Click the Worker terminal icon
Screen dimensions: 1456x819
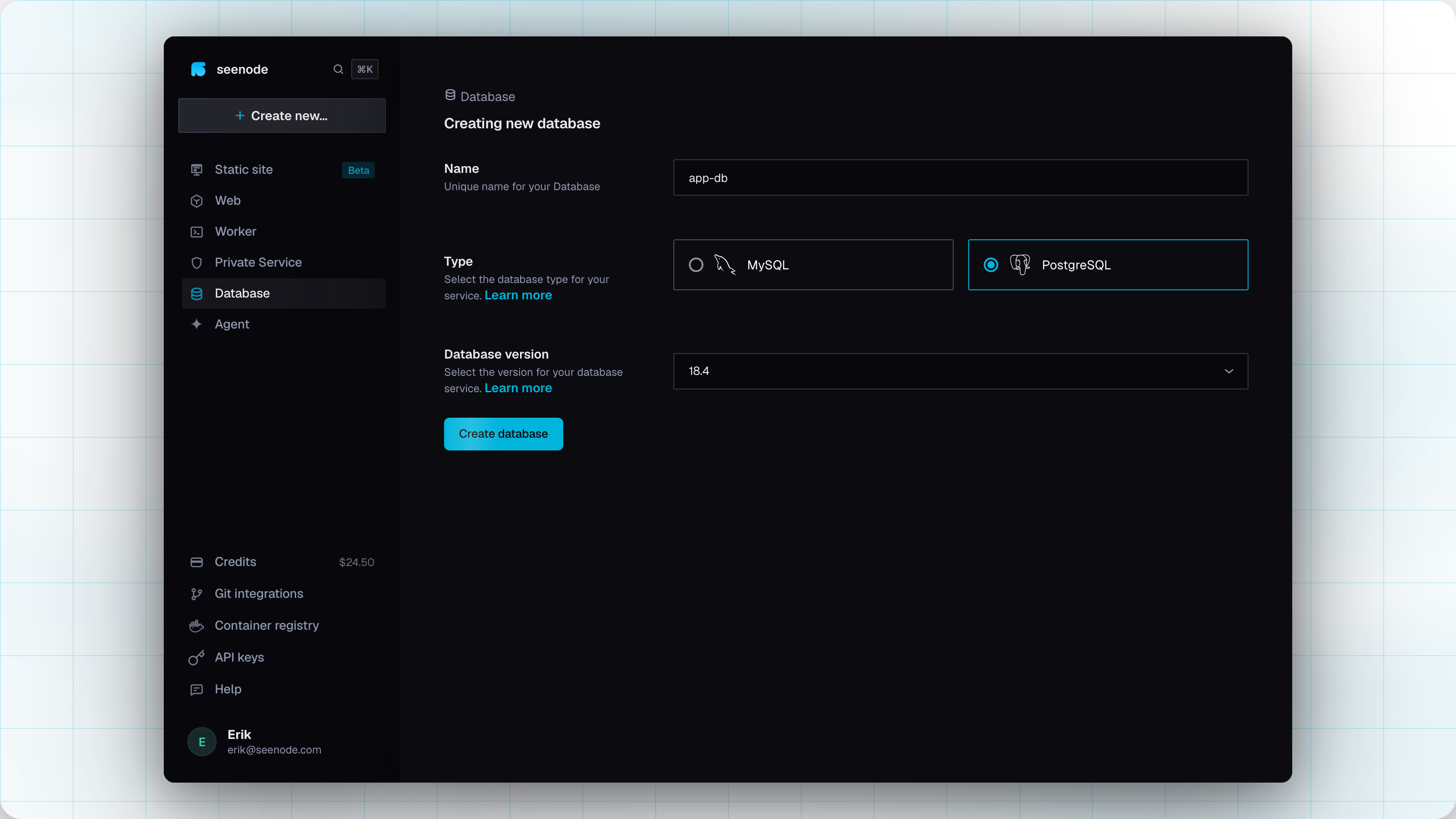(x=197, y=232)
